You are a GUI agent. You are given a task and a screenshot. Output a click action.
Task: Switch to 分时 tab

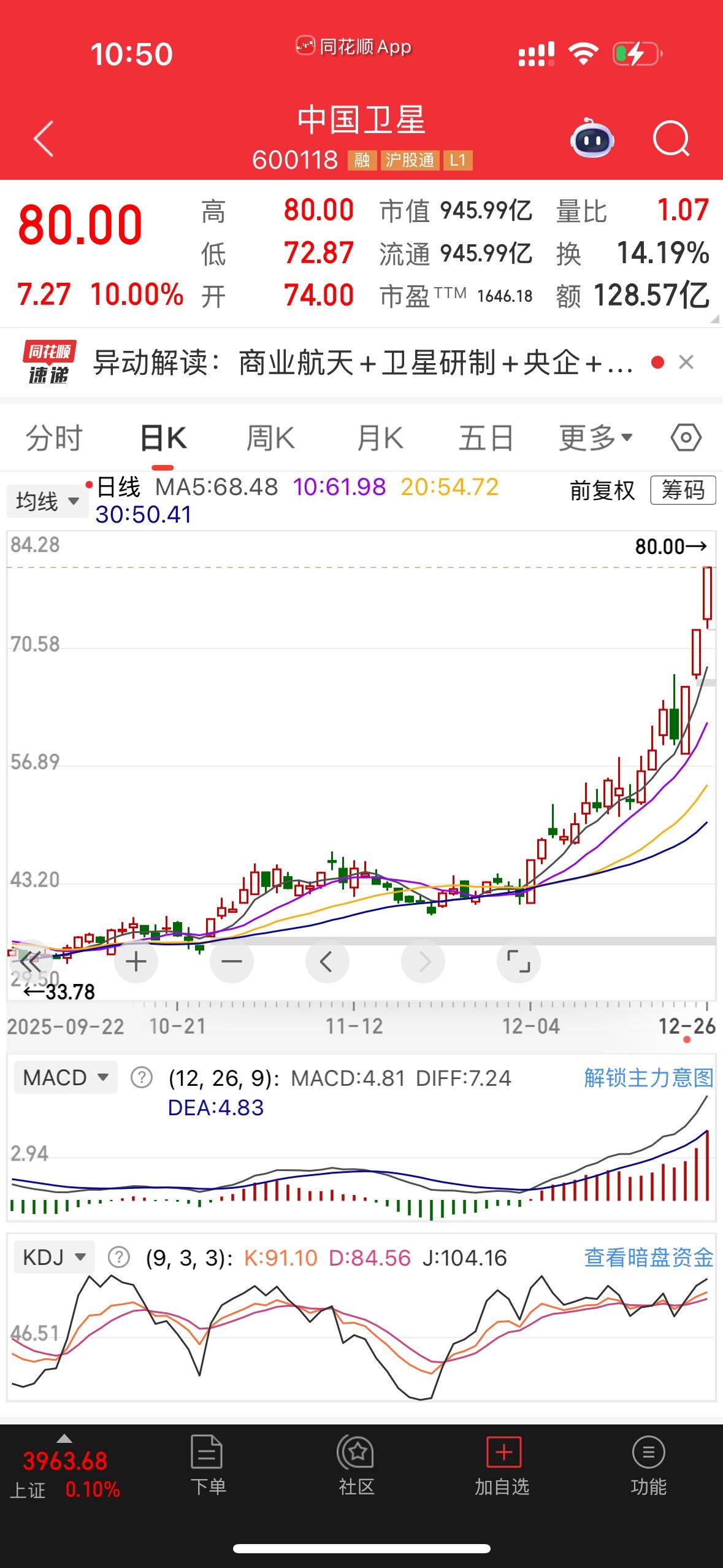[54, 438]
